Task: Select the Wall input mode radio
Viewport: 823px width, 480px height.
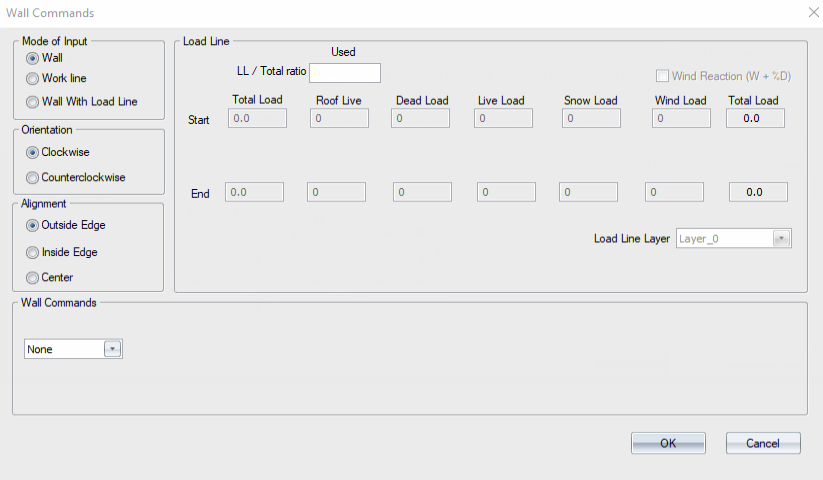Action: coord(33,58)
